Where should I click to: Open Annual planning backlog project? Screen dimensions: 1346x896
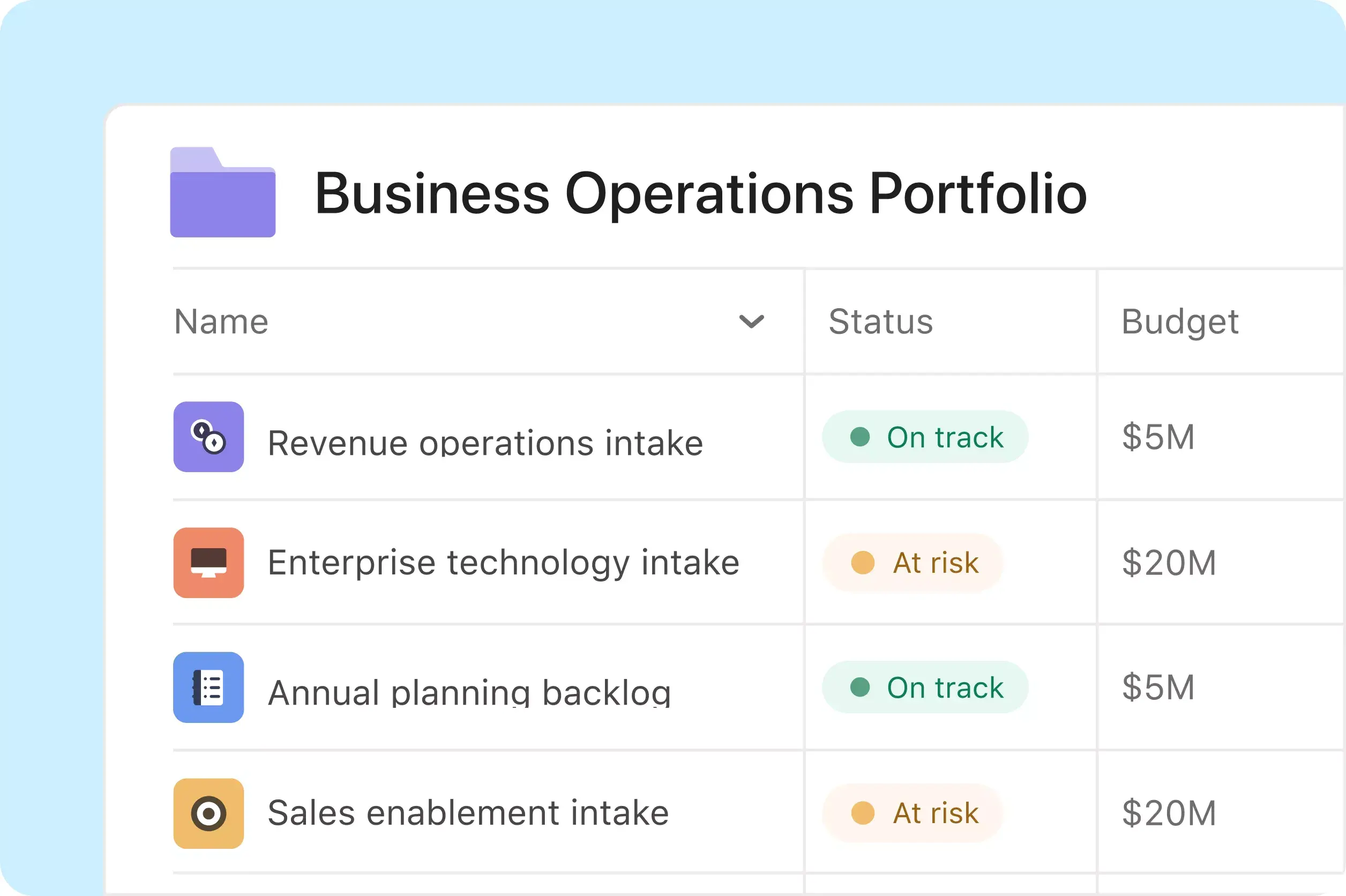click(469, 692)
